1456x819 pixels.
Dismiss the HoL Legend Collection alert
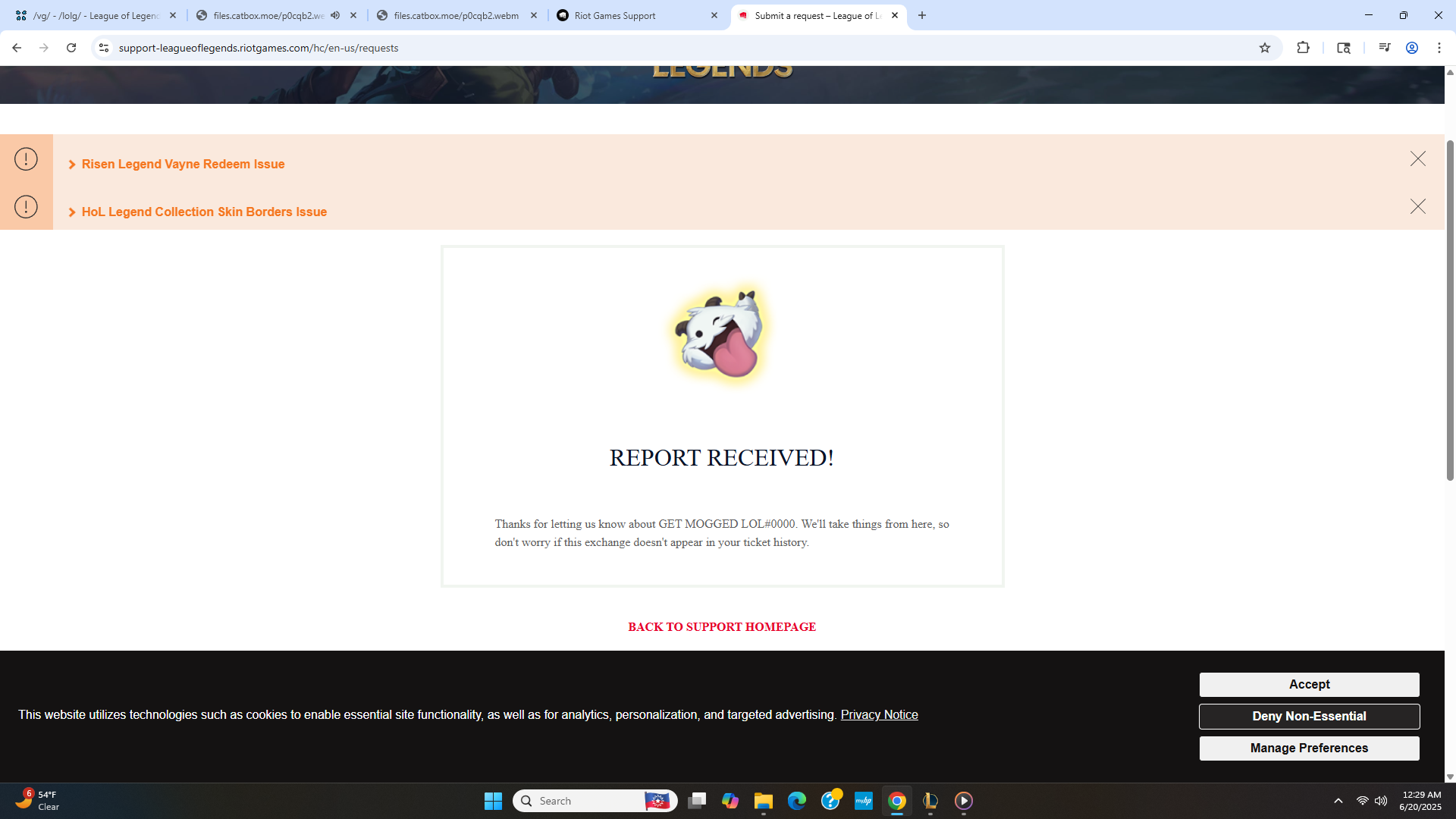(1418, 206)
